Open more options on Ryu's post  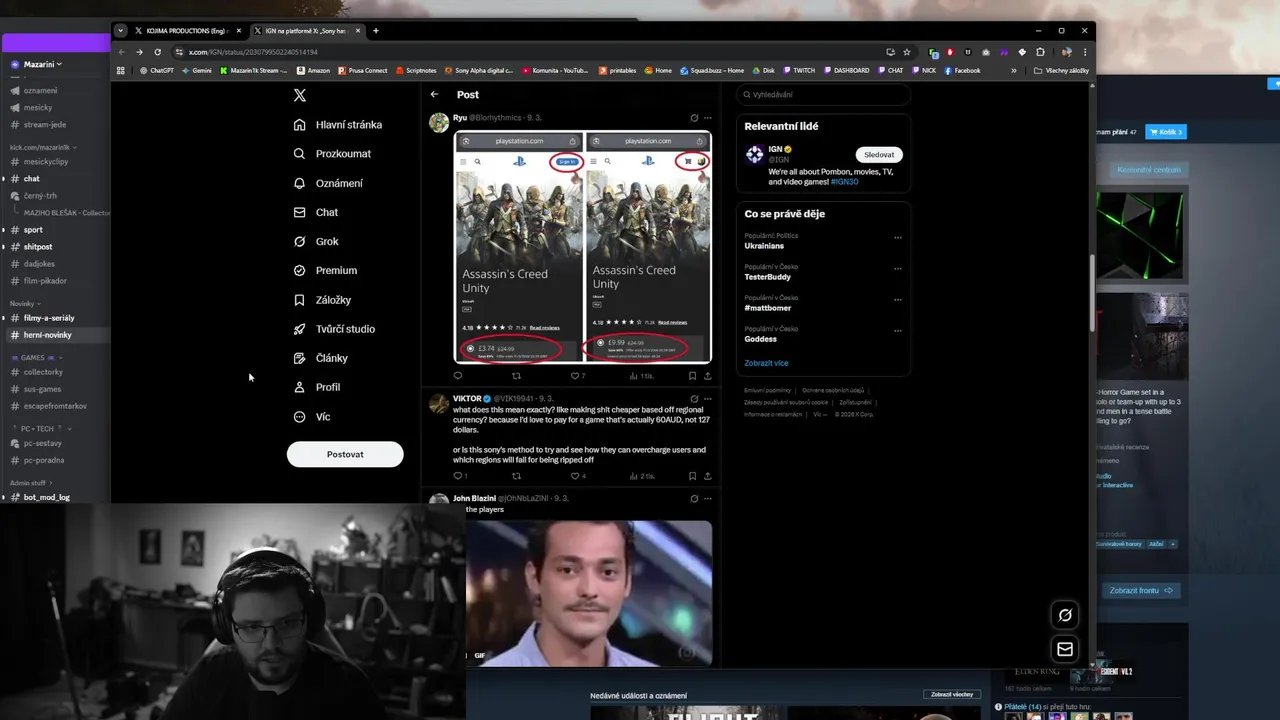[708, 118]
